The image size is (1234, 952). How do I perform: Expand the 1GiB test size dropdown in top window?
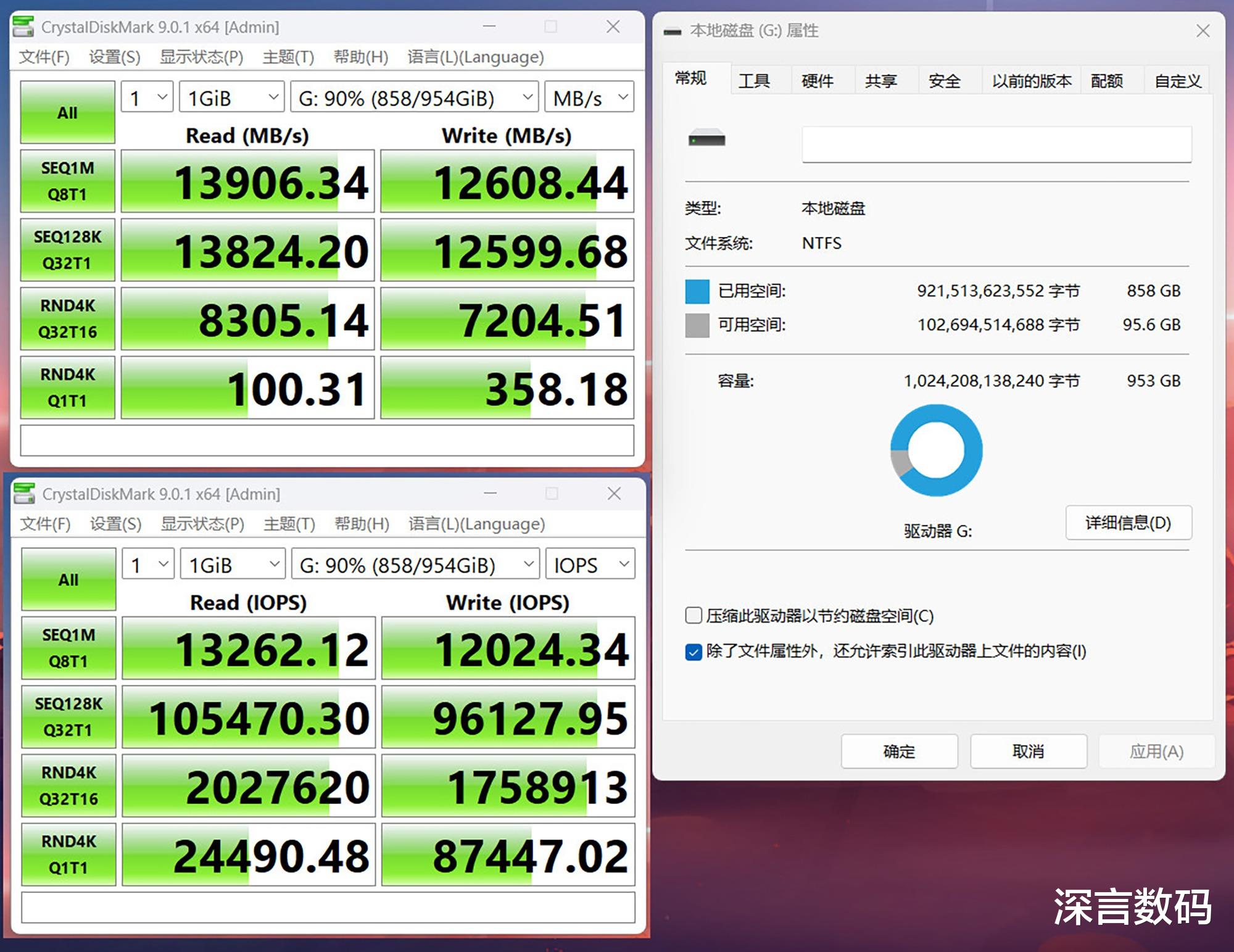(231, 97)
